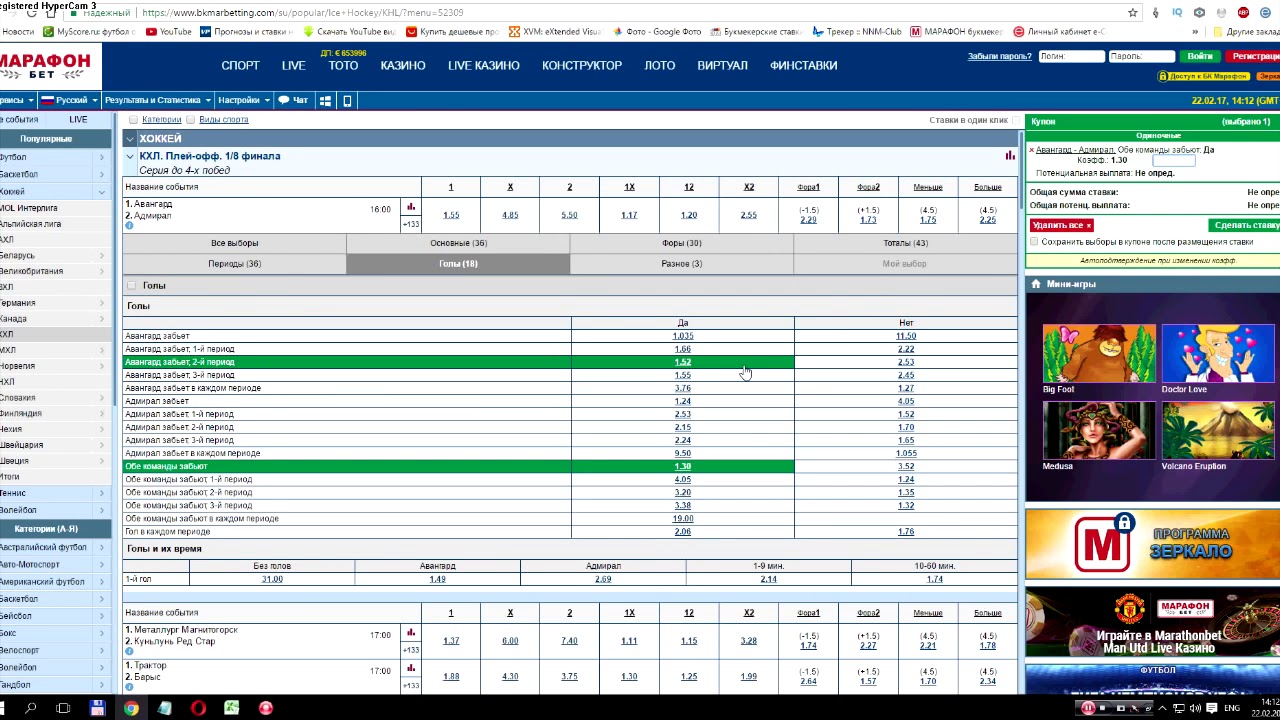Open the Big Foot mini-game
Image resolution: width=1280 pixels, height=720 pixels.
(x=1099, y=354)
